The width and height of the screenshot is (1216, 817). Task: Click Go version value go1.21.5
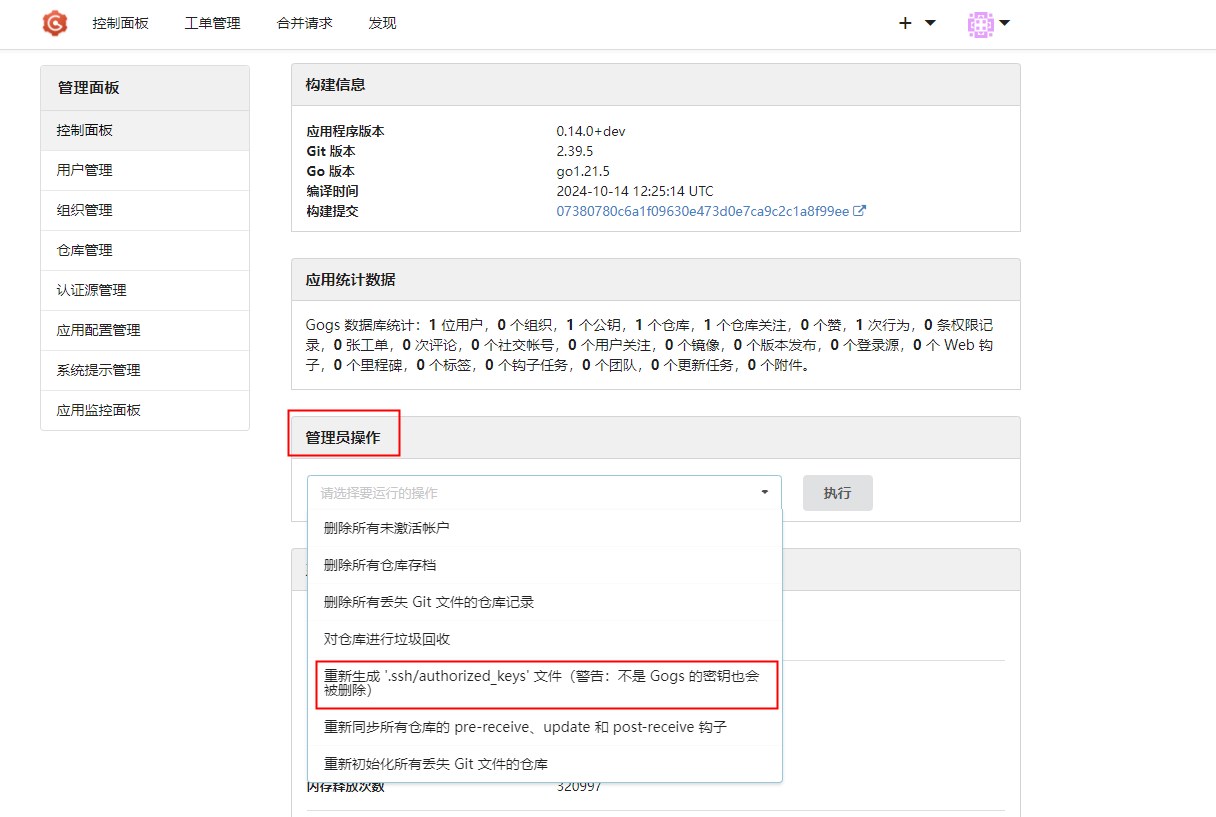583,171
